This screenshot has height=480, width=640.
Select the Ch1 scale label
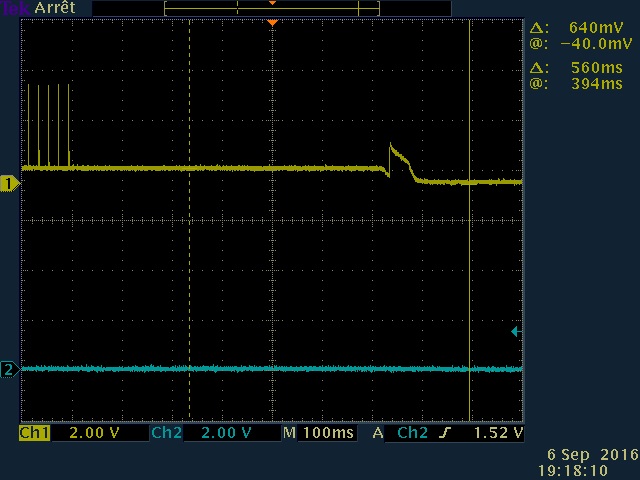(x=34, y=433)
